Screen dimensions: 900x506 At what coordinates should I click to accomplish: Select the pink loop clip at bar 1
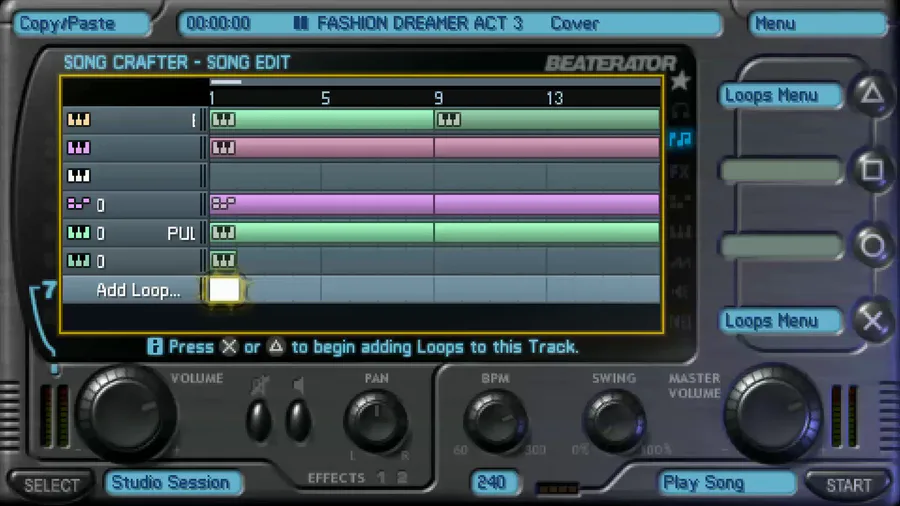pos(322,147)
